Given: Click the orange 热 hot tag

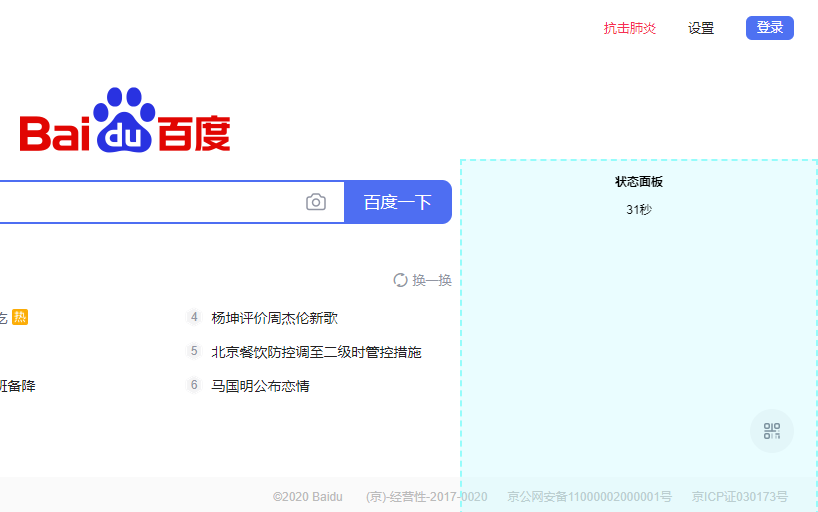Looking at the screenshot, I should point(20,317).
